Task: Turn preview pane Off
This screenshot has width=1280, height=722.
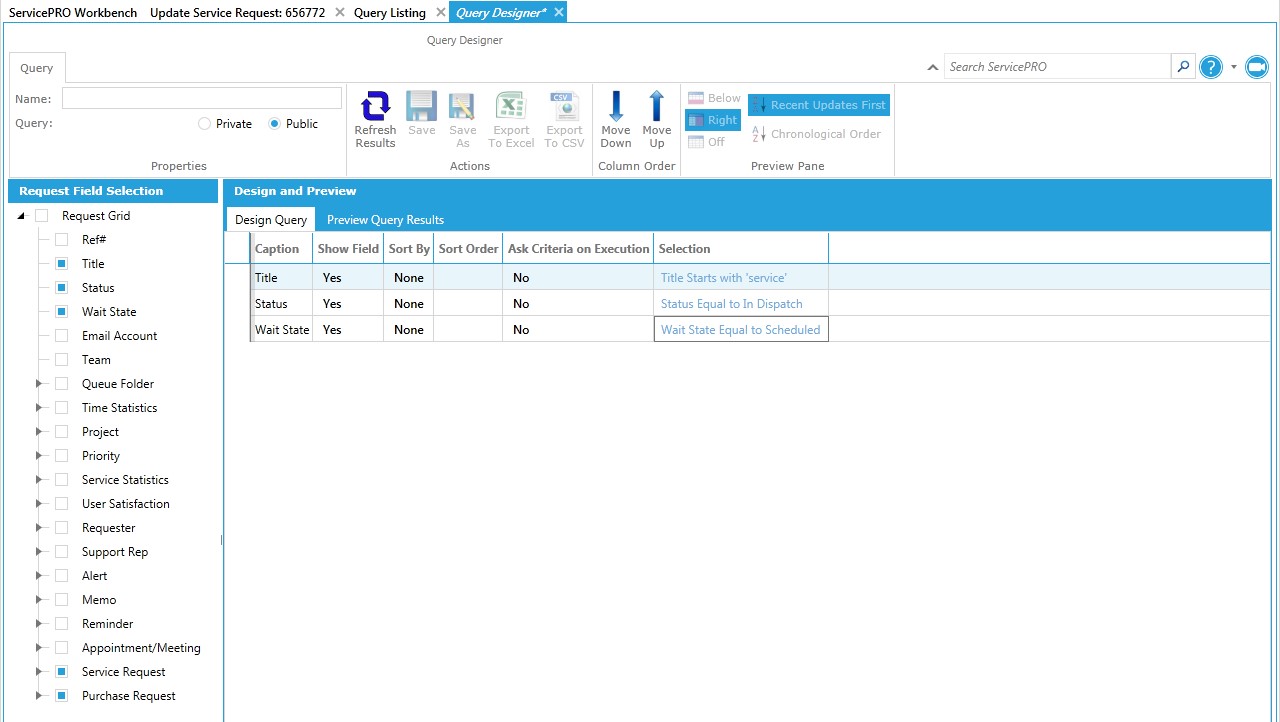Action: pos(707,142)
